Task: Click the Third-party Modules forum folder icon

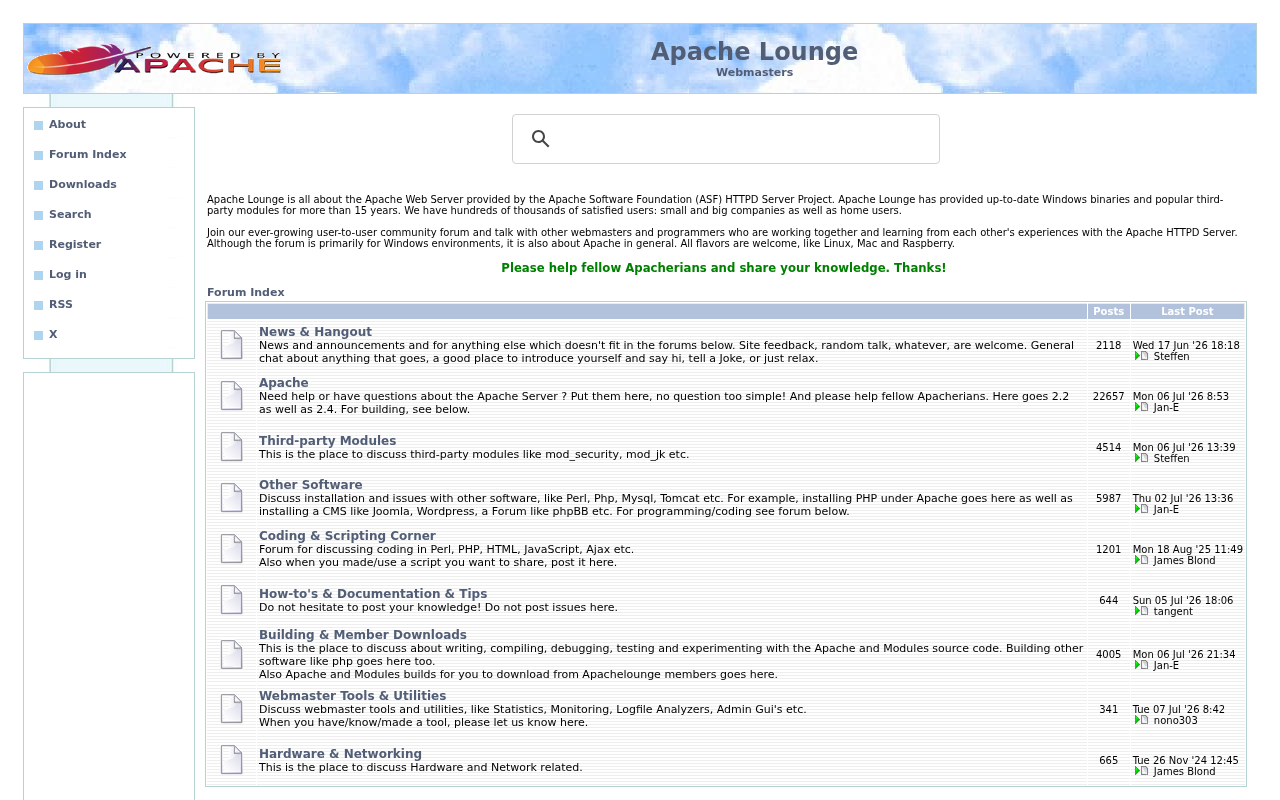Action: click(231, 447)
